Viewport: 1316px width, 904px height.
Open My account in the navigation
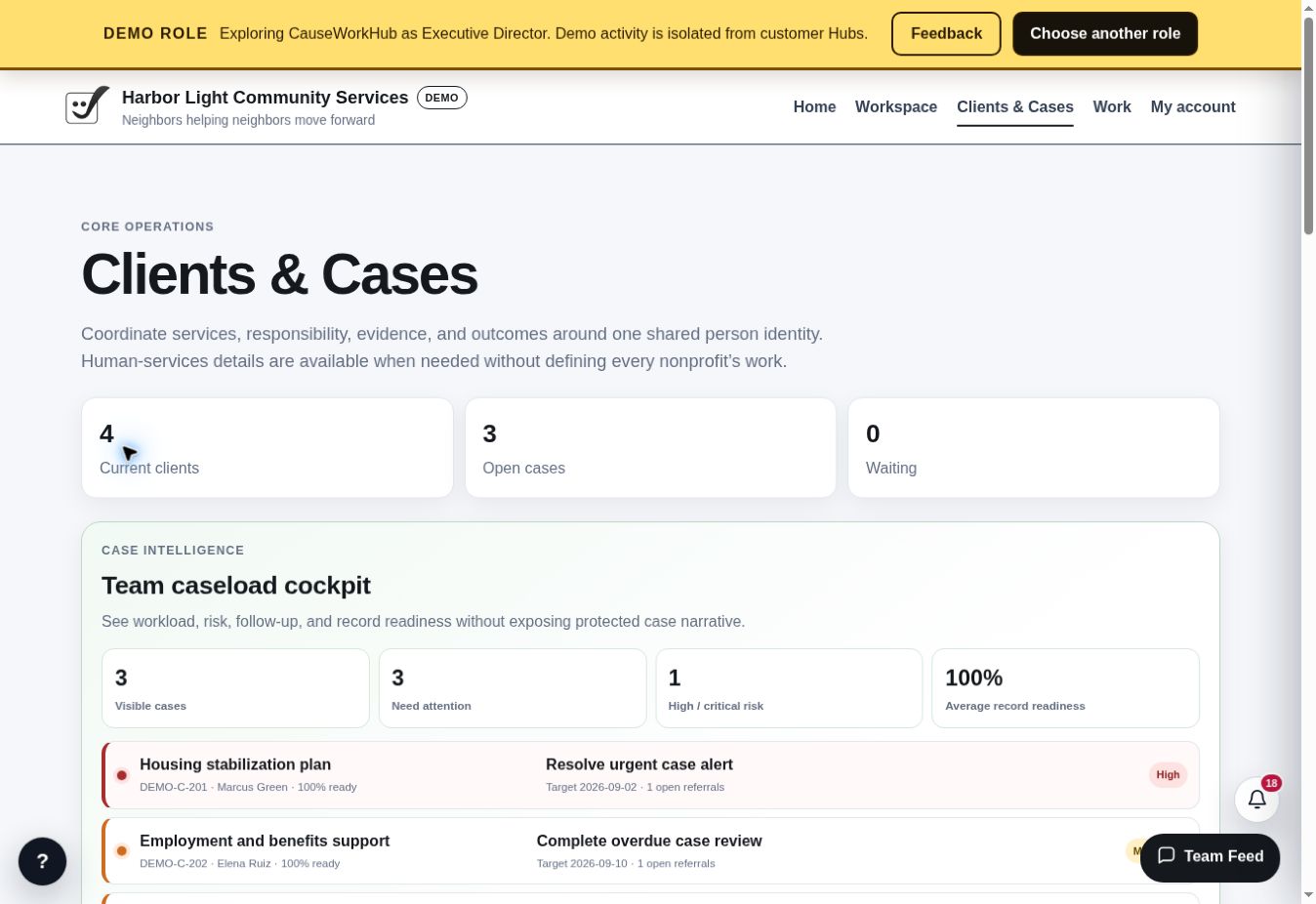pos(1193,107)
